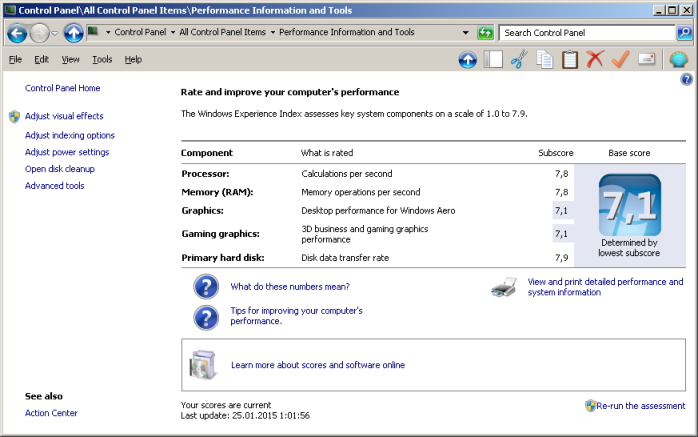
Task: Click the Control Panel breadcrumb segment
Action: (140, 32)
